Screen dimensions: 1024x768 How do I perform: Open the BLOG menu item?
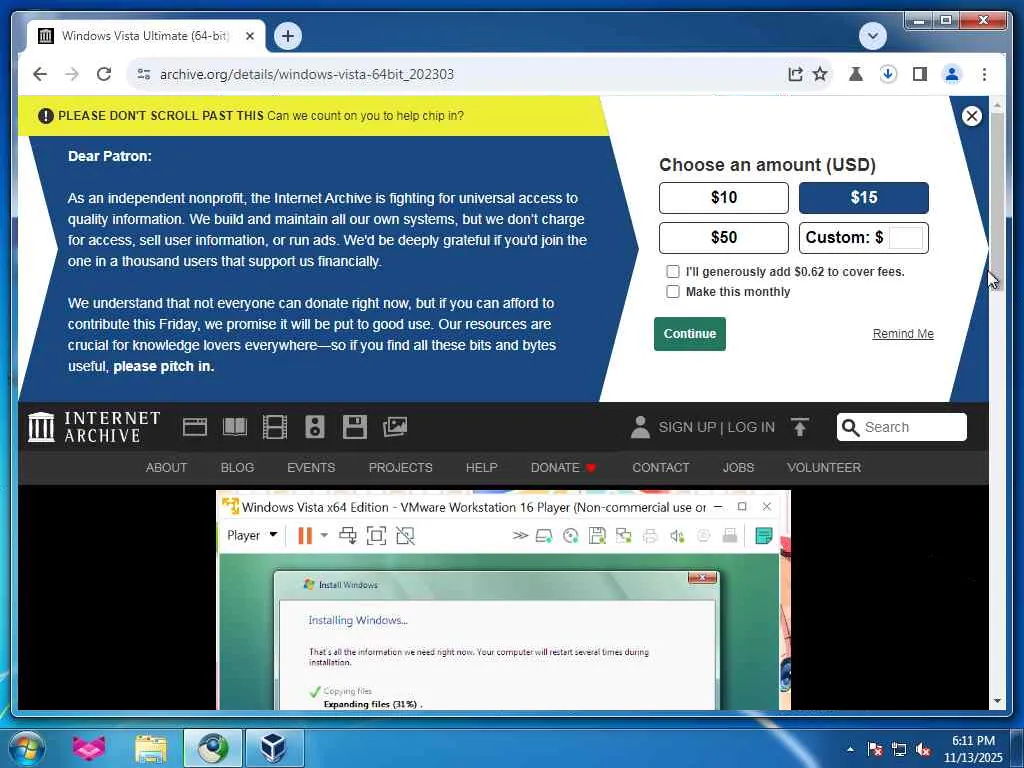point(237,468)
